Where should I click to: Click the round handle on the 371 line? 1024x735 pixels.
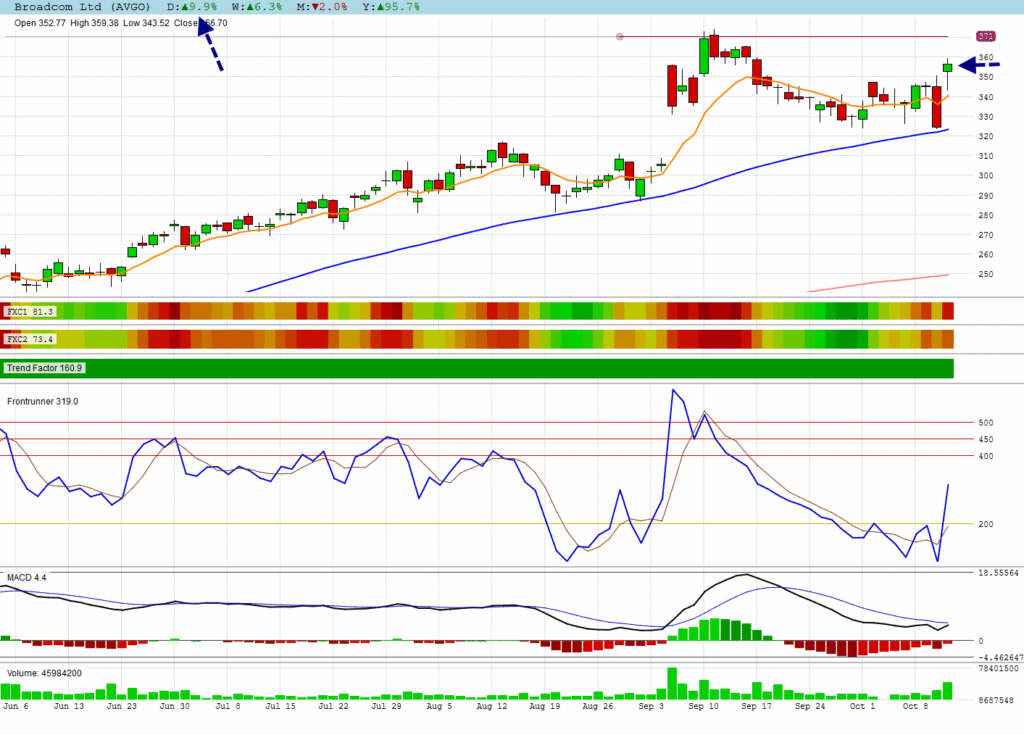620,37
